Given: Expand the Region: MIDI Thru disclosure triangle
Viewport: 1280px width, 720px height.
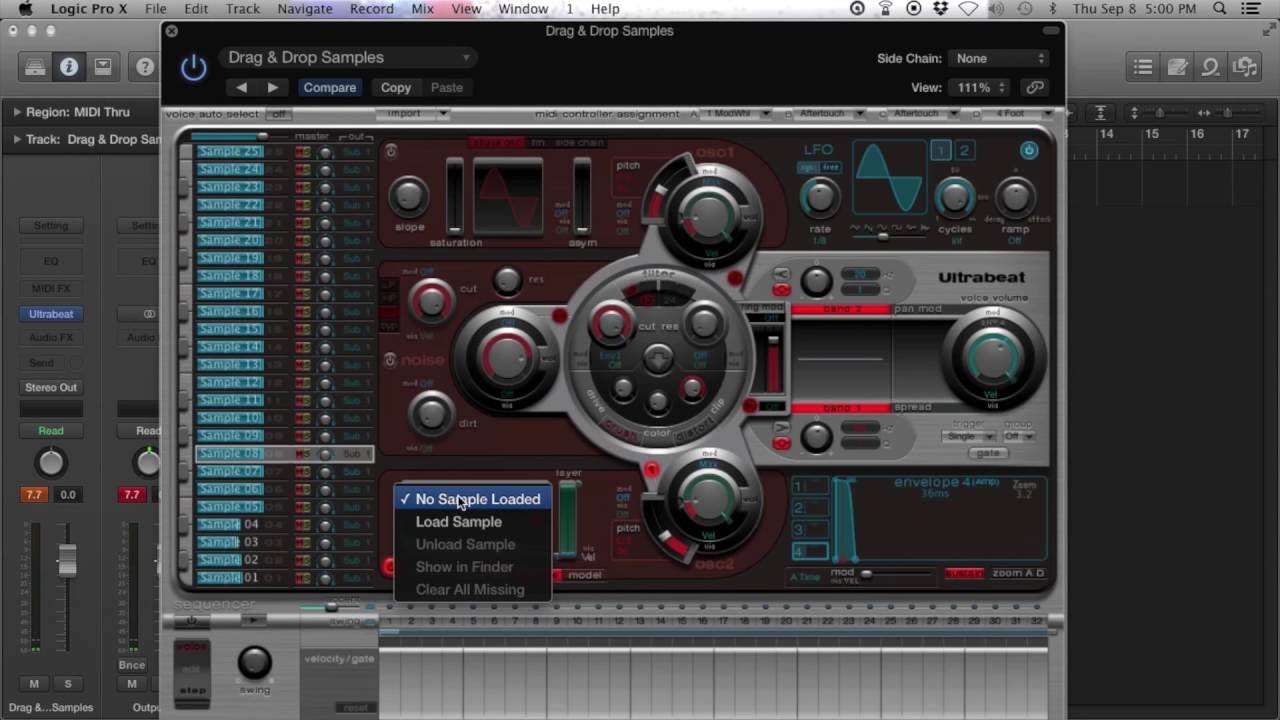Looking at the screenshot, I should click(x=17, y=113).
